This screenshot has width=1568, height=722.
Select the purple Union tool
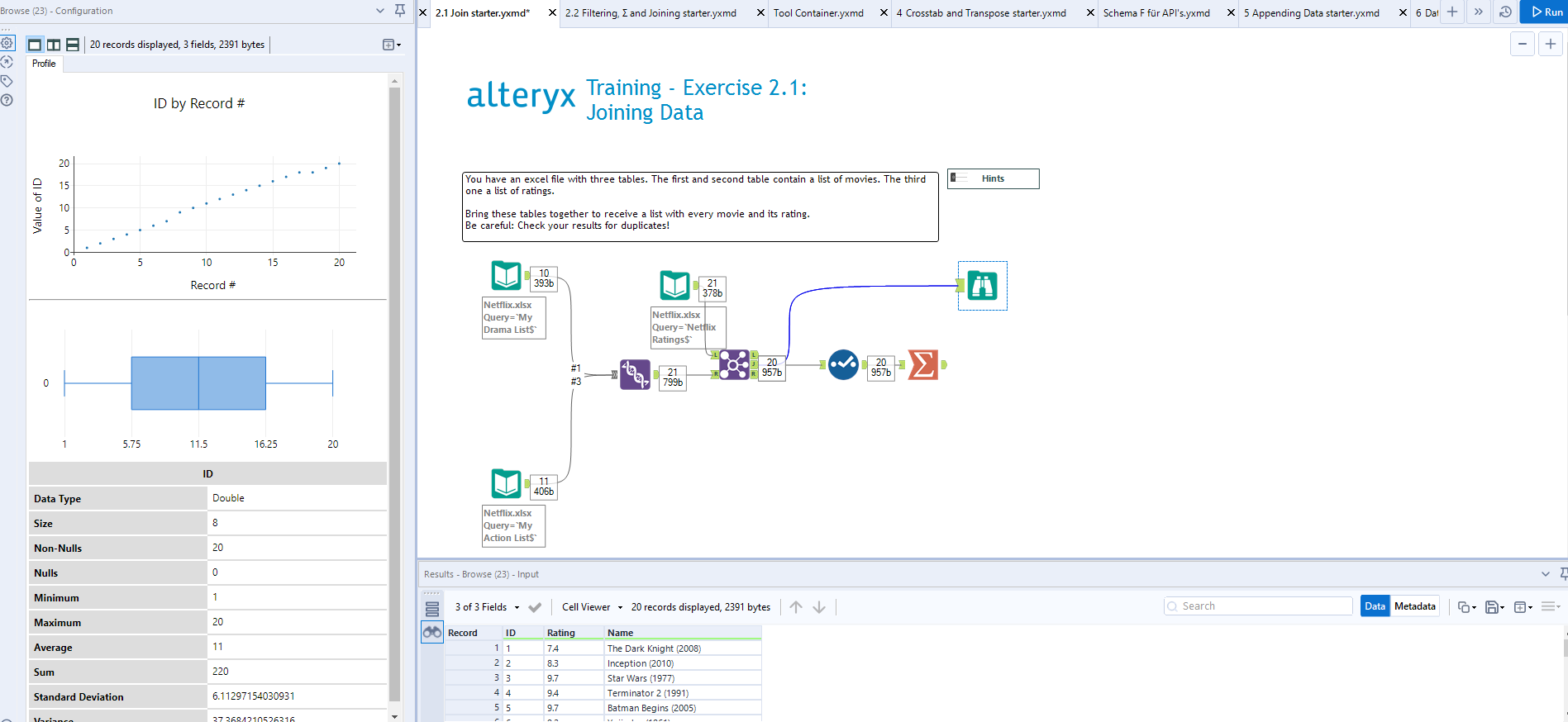click(x=635, y=374)
